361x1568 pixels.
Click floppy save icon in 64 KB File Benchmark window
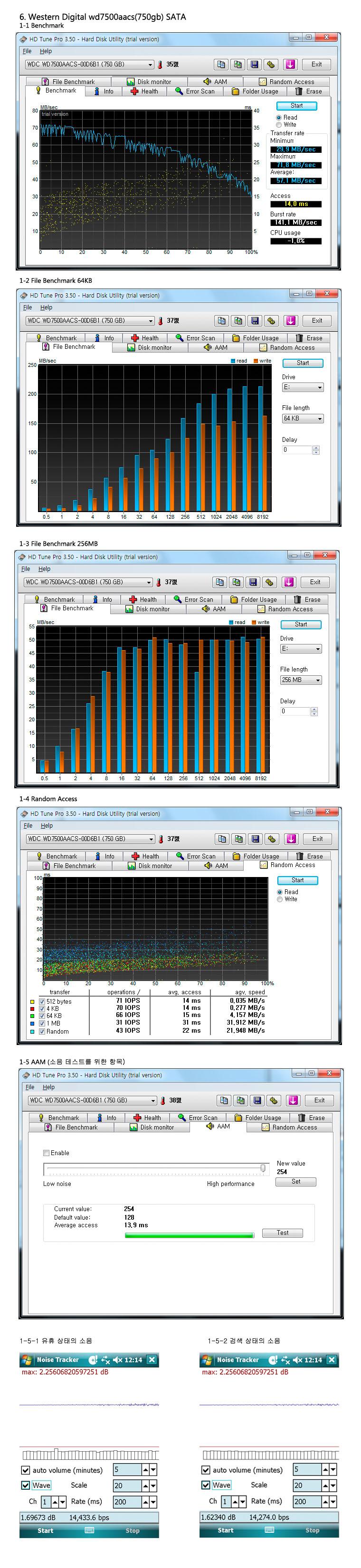(255, 320)
